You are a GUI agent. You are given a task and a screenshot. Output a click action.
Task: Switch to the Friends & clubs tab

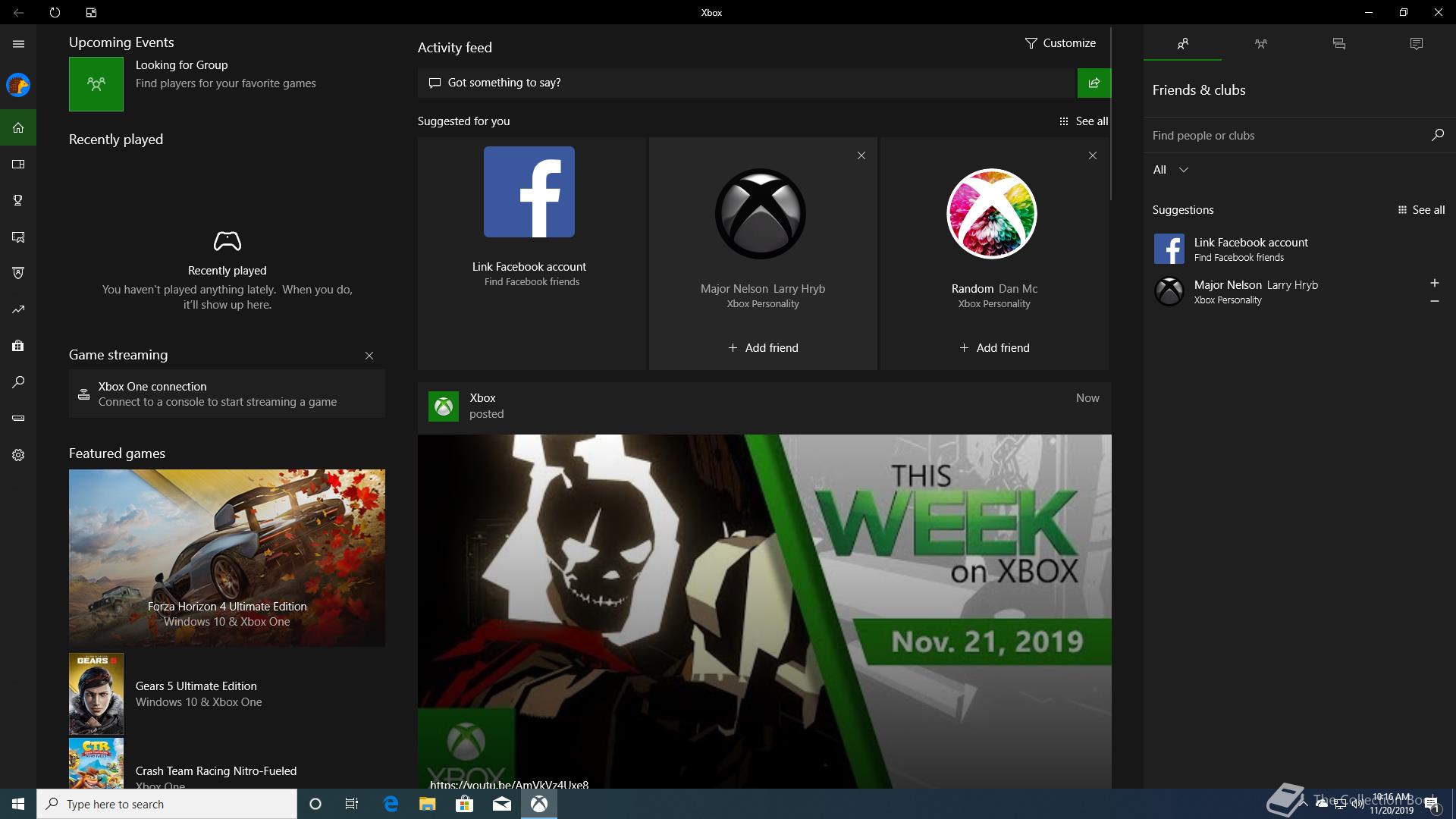point(1182,44)
